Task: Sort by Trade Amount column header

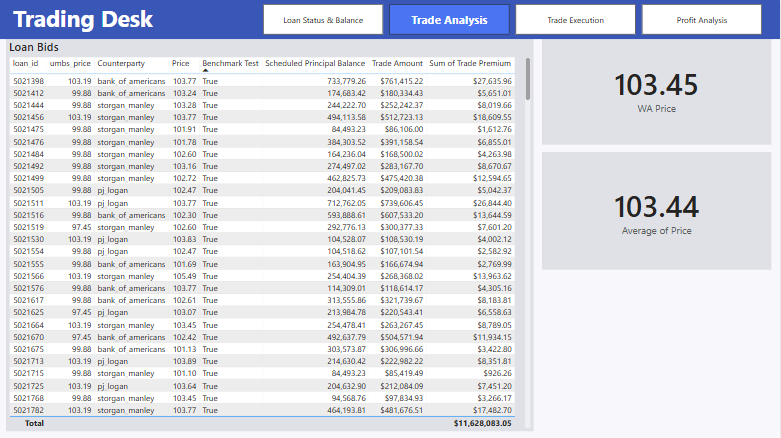Action: [x=397, y=63]
